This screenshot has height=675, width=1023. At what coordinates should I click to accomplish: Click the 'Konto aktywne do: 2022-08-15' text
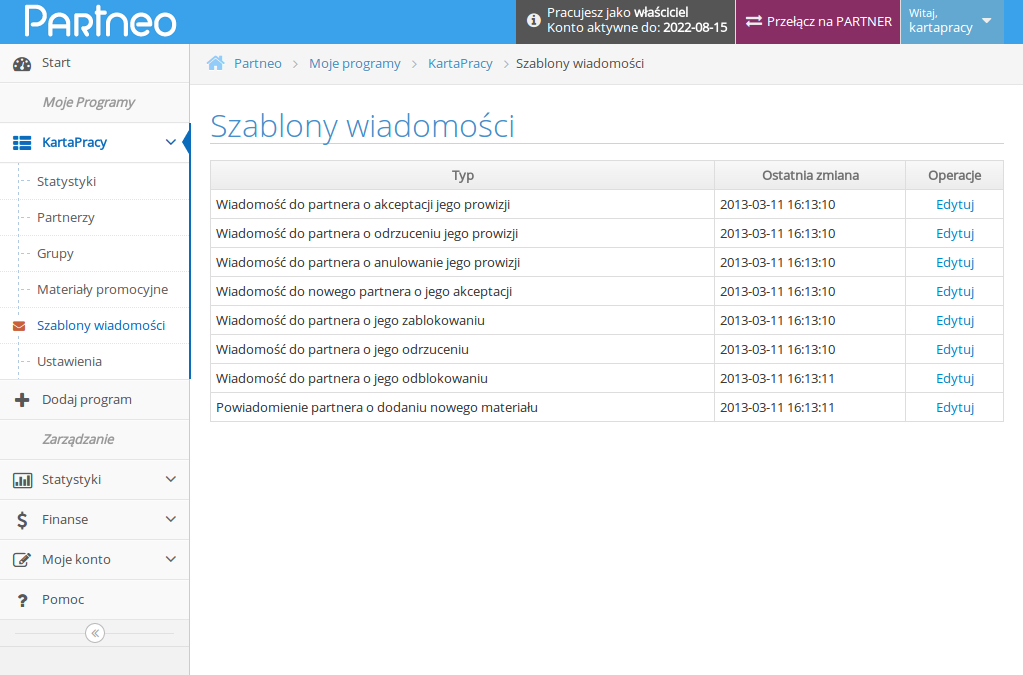(x=637, y=28)
